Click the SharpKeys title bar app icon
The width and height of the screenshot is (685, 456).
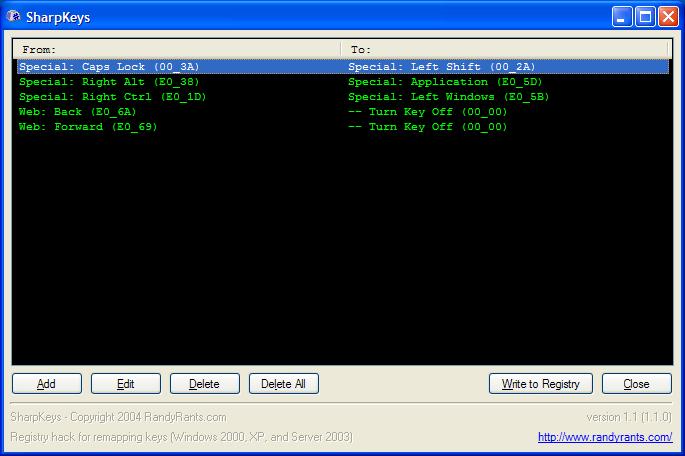coord(13,17)
